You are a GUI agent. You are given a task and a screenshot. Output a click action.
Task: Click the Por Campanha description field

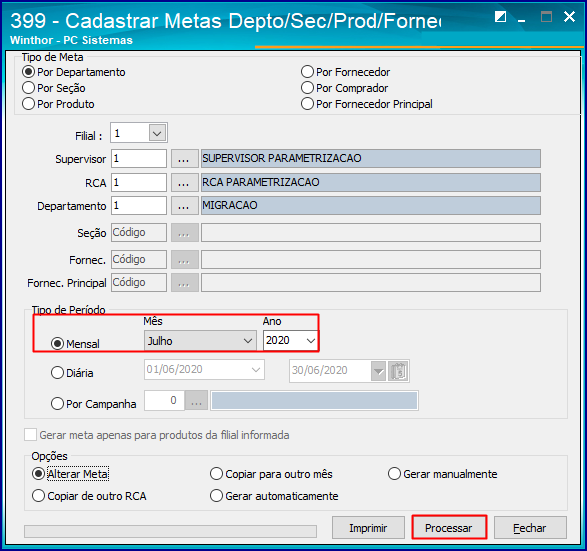314,401
